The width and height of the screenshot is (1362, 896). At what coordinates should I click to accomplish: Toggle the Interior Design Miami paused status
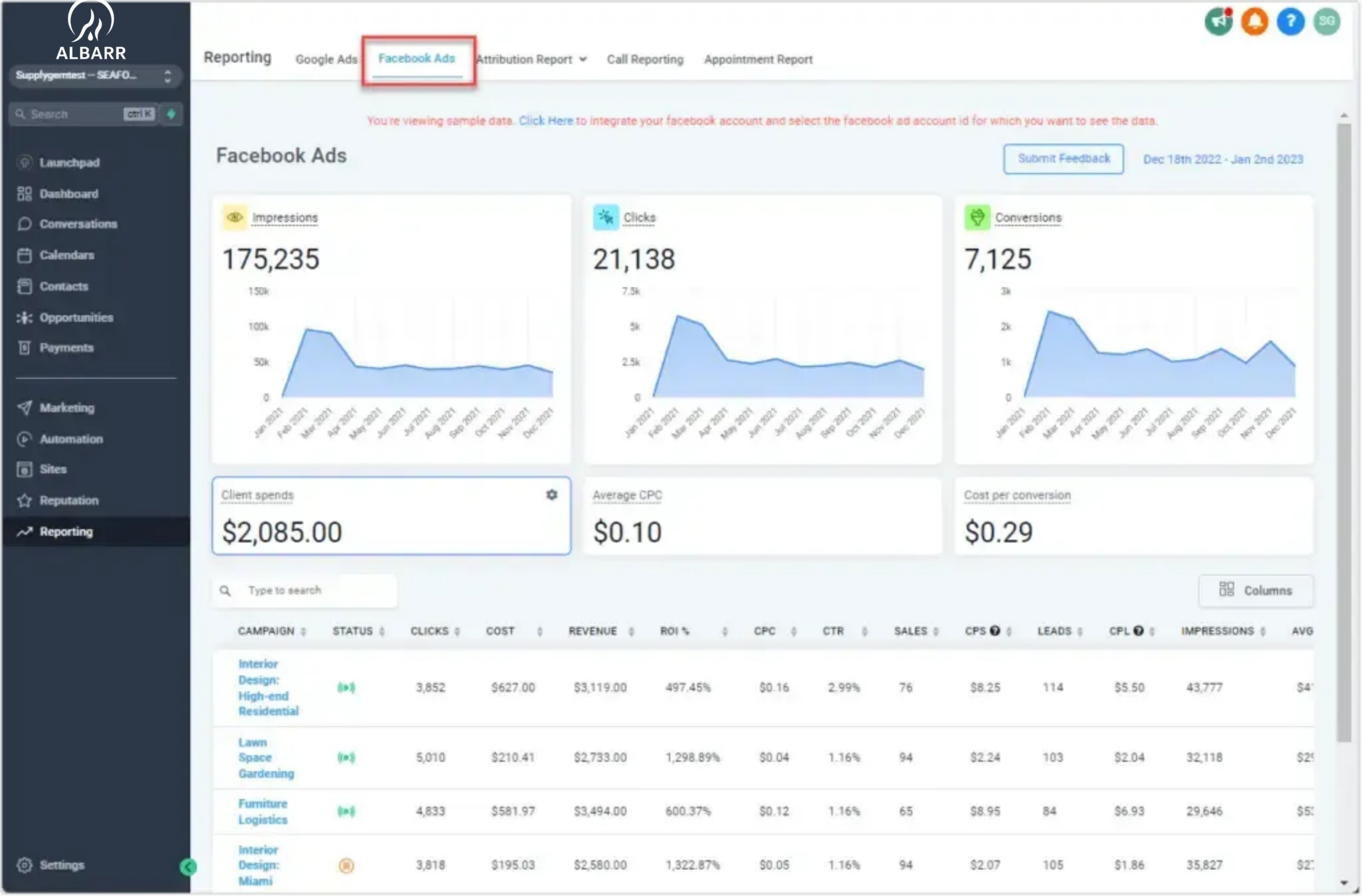pyautogui.click(x=346, y=866)
